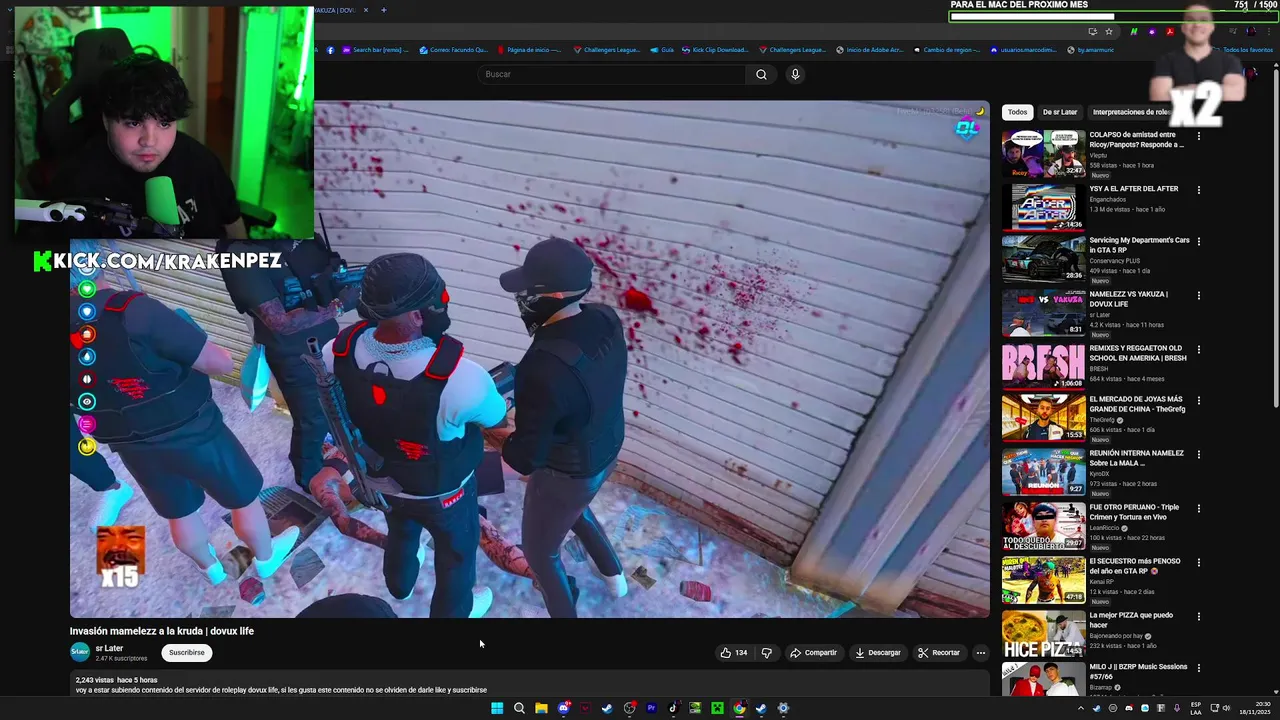
Task: Click the Descargar download button
Action: click(878, 653)
